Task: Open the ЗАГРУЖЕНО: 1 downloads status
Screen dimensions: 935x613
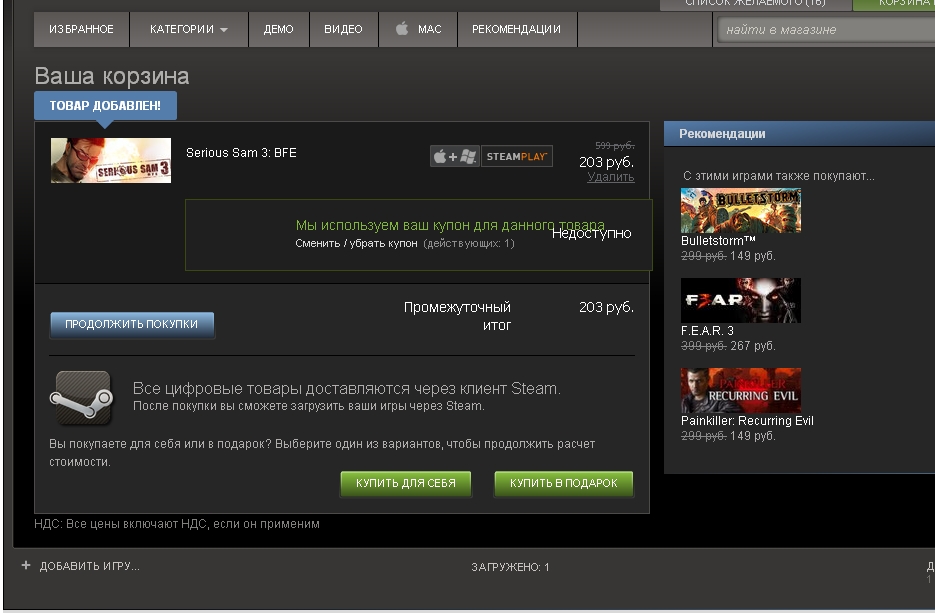Action: pos(510,567)
